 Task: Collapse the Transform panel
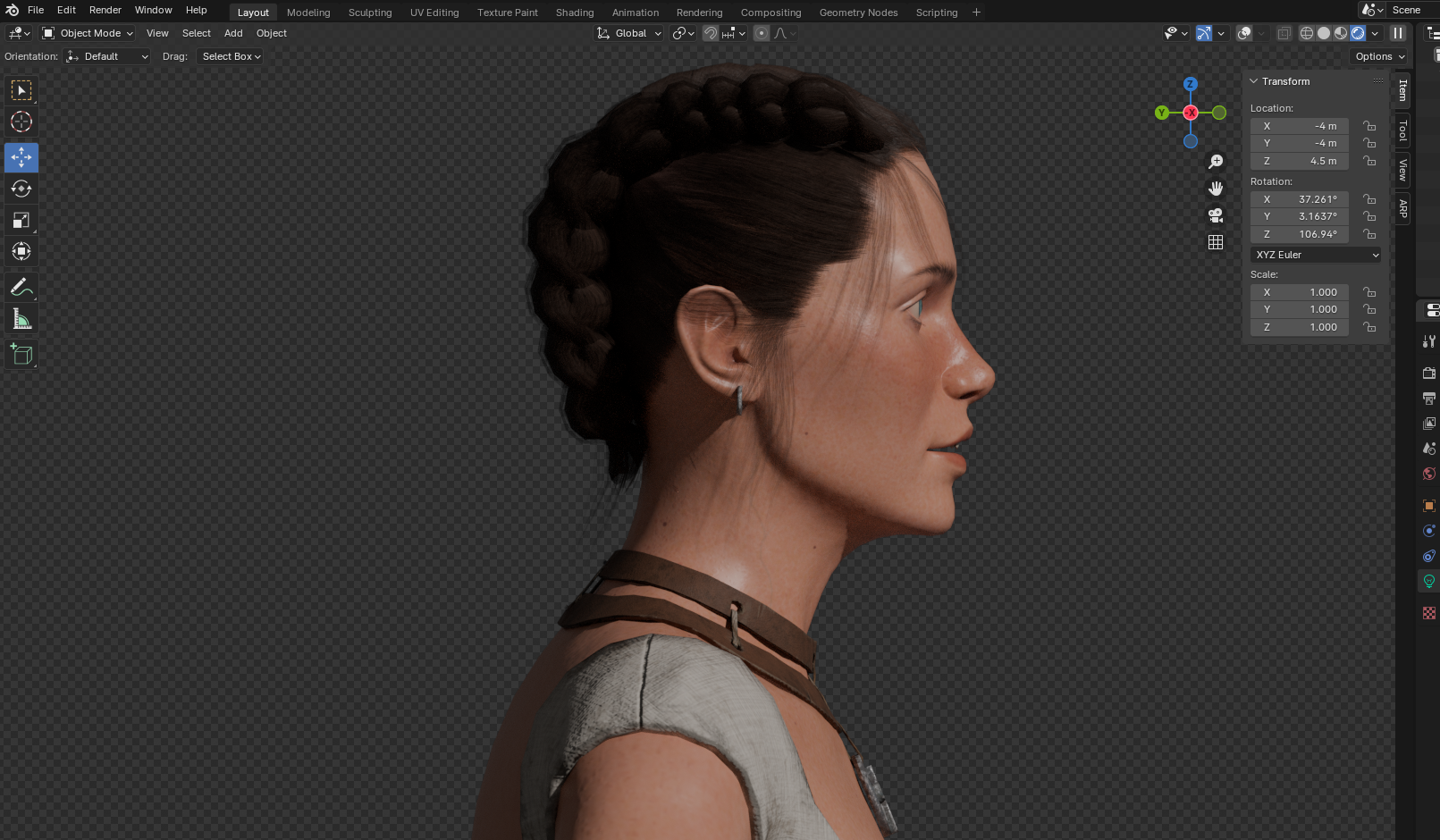pyautogui.click(x=1254, y=81)
